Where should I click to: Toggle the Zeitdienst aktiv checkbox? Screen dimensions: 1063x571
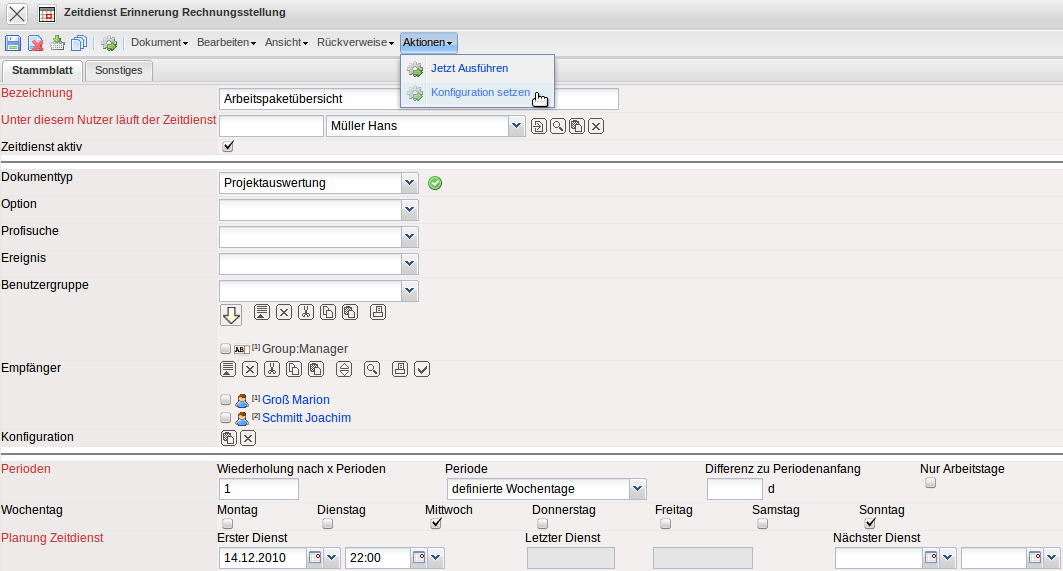coord(228,146)
